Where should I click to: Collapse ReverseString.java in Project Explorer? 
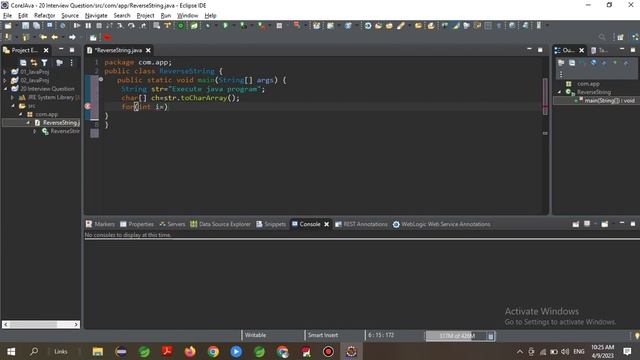(28, 122)
